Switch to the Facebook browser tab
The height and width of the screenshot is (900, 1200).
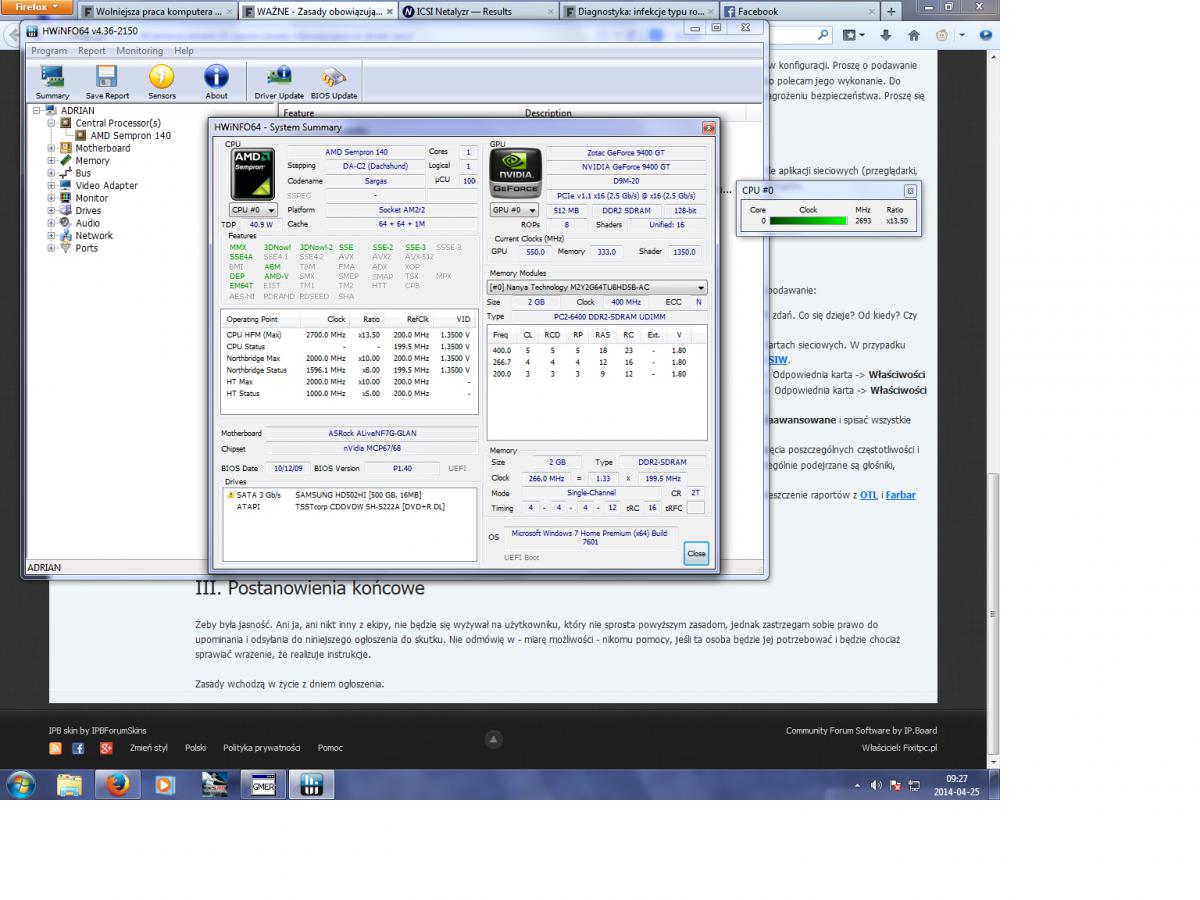click(797, 11)
